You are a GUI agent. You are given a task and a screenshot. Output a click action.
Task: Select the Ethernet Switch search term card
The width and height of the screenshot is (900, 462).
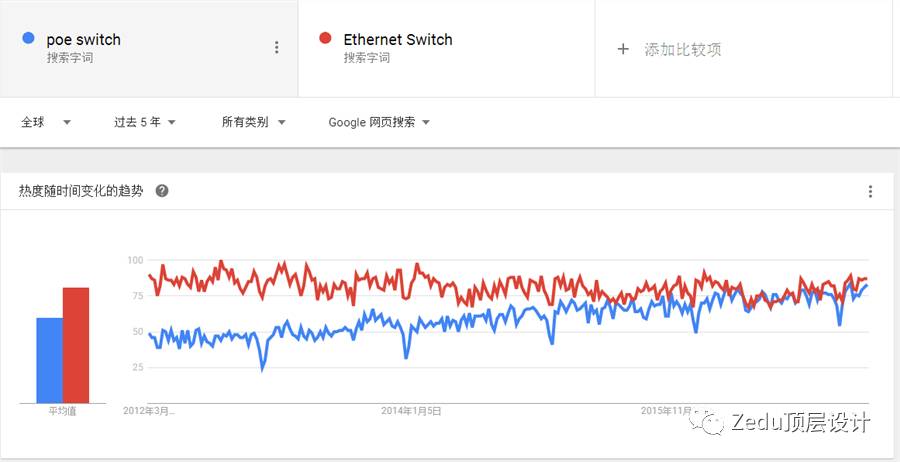click(447, 48)
